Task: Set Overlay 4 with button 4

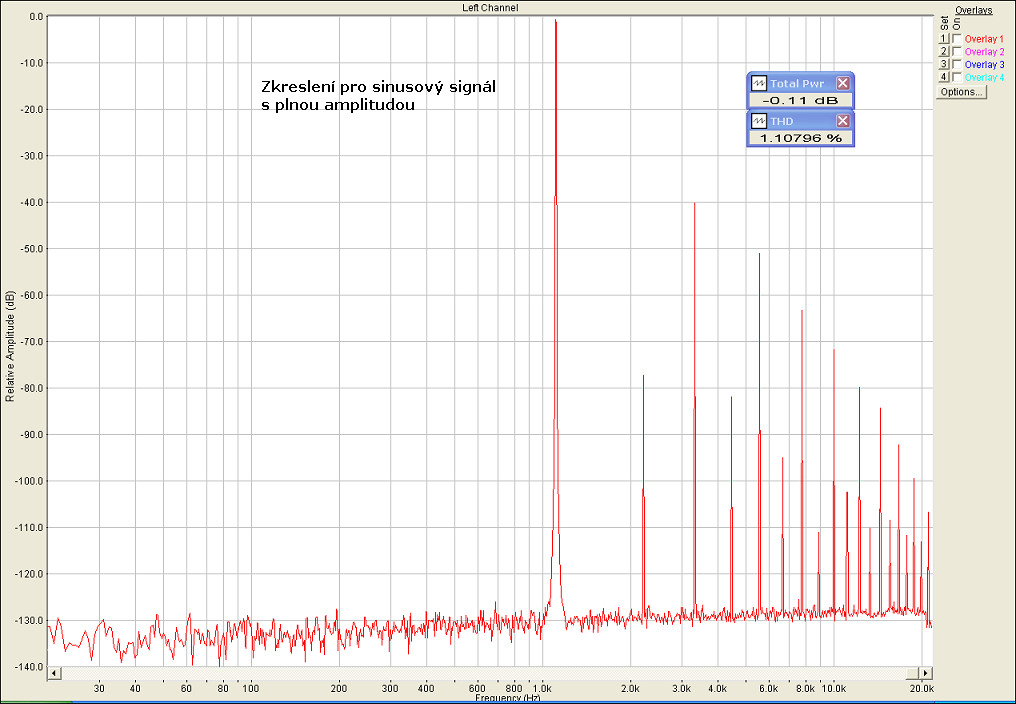Action: (x=943, y=77)
